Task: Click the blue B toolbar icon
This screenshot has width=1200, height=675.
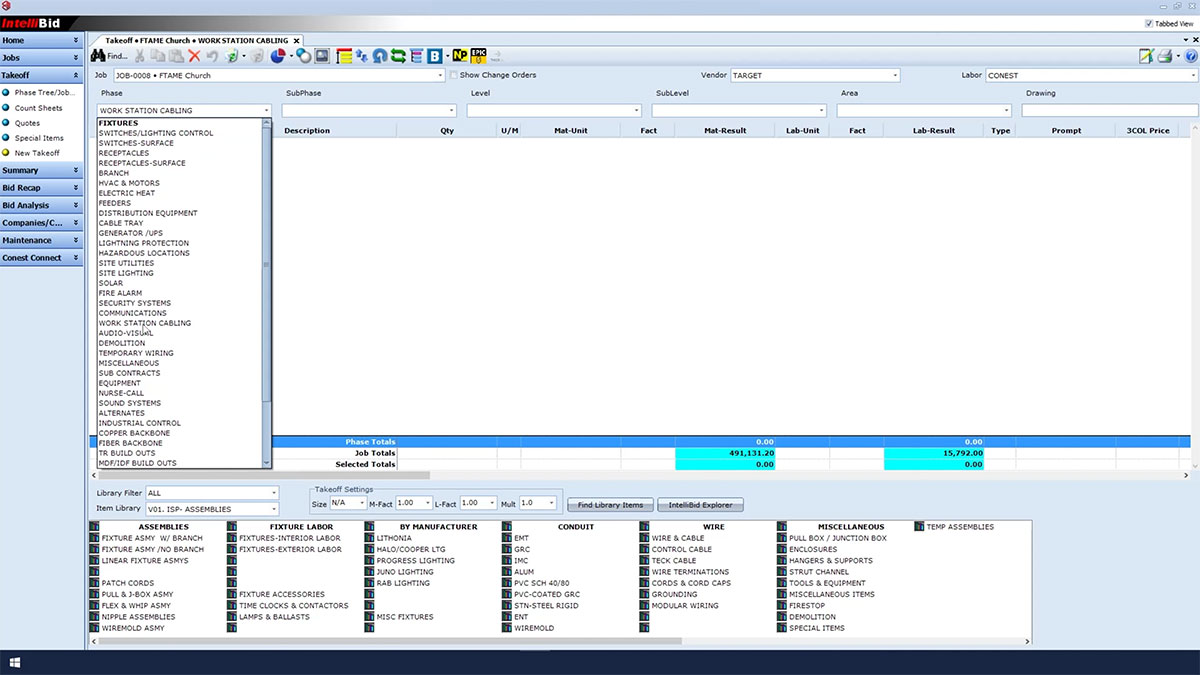Action: (x=436, y=57)
